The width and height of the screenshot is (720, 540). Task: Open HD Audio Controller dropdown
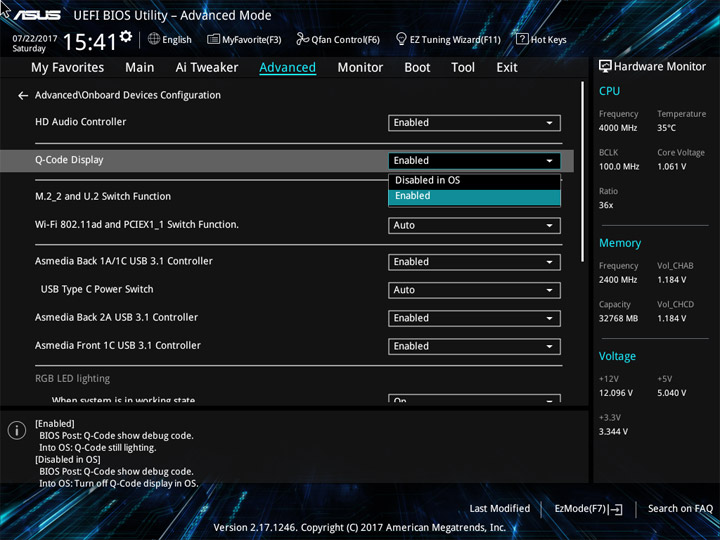[x=474, y=123]
